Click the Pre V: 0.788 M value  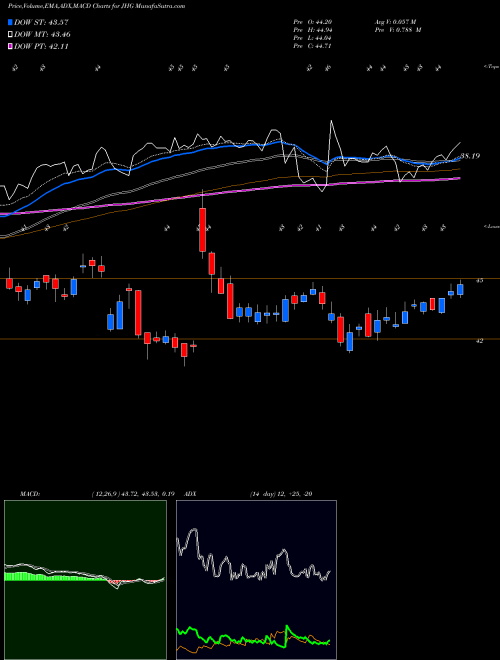point(398,30)
